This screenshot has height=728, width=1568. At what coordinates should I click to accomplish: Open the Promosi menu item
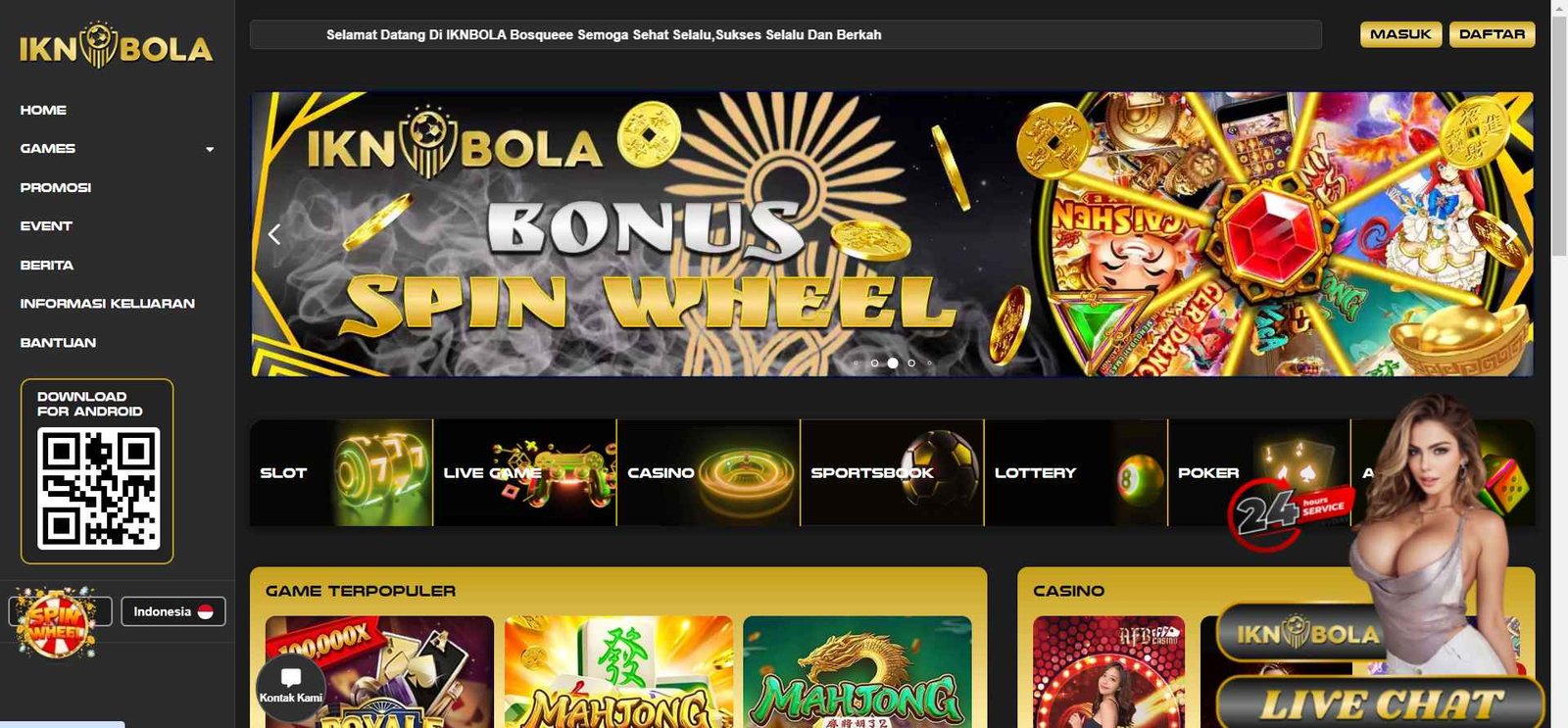(56, 187)
